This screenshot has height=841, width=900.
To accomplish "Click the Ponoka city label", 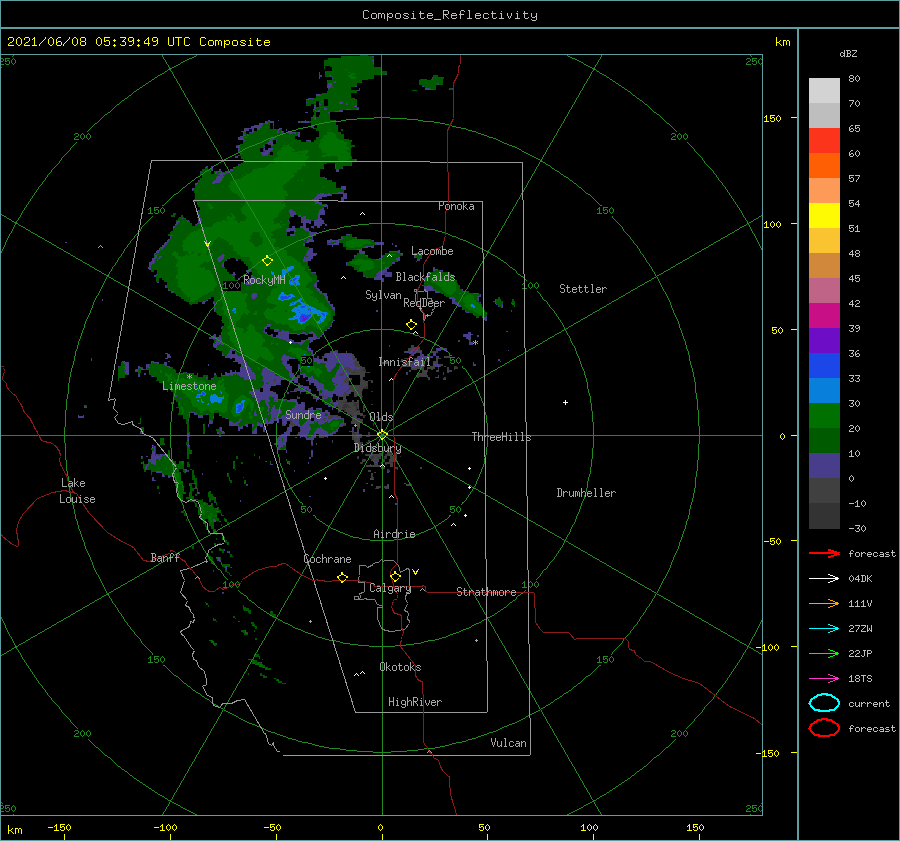I will [456, 206].
